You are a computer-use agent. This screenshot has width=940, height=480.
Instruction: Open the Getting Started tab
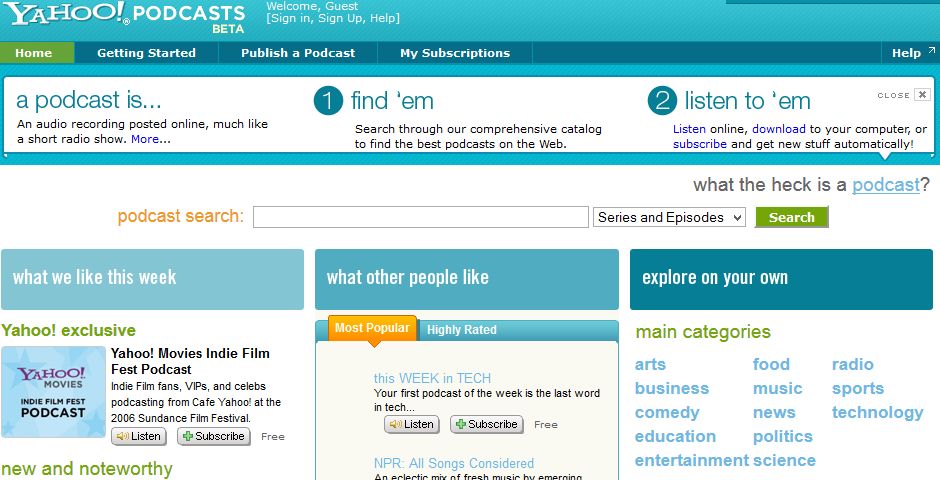click(x=146, y=53)
